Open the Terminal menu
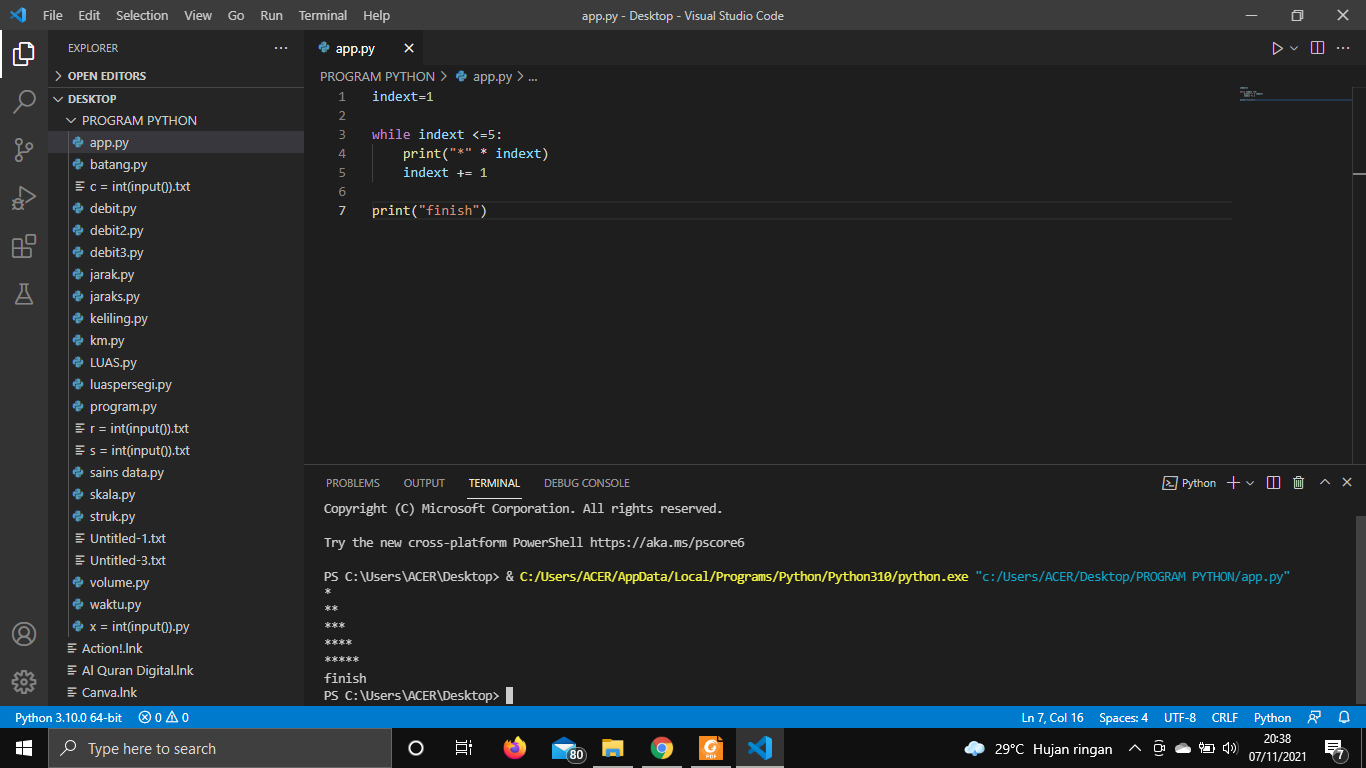This screenshot has height=768, width=1366. click(322, 15)
